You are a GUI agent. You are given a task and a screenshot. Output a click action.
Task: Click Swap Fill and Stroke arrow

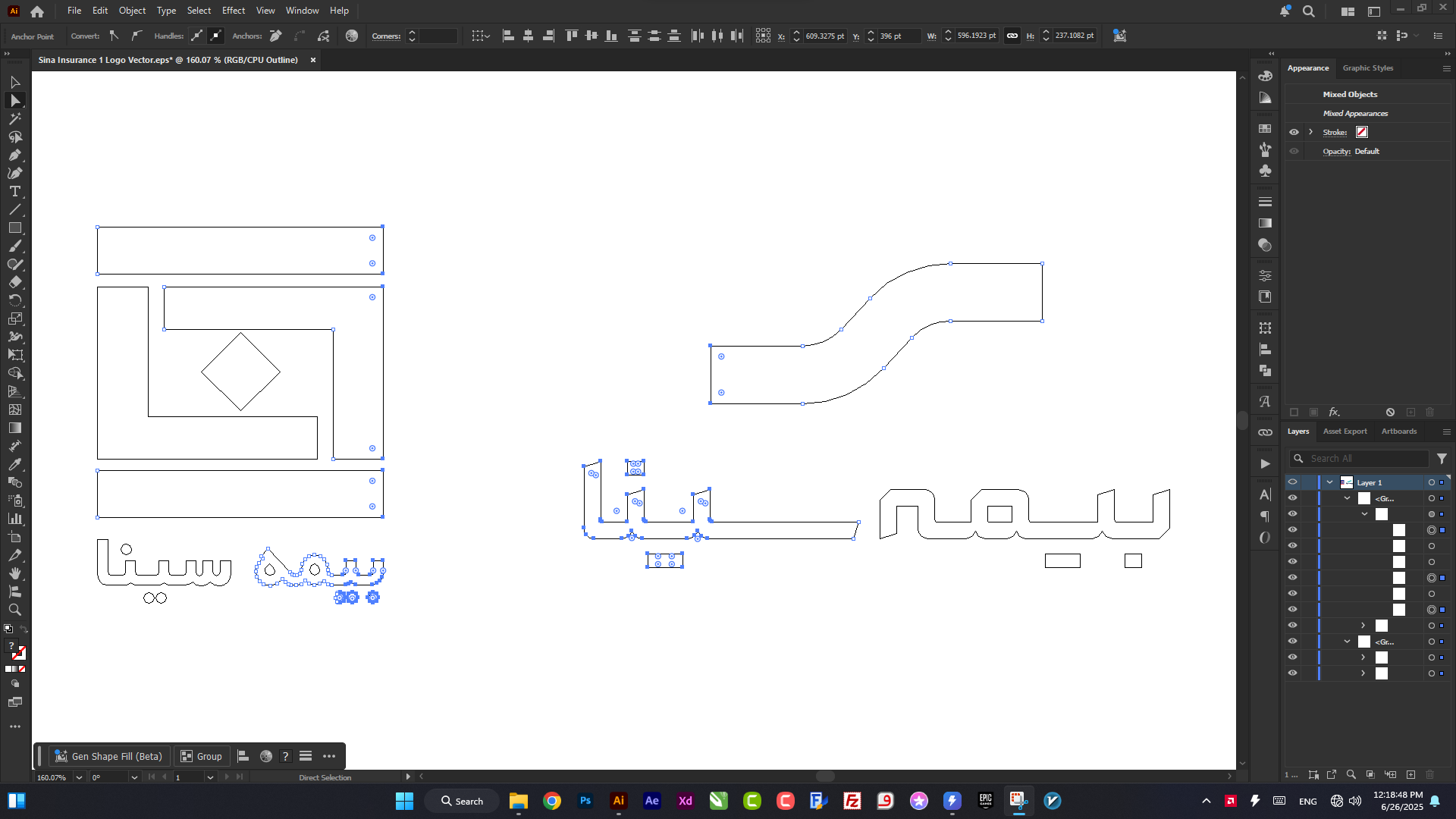tap(24, 629)
